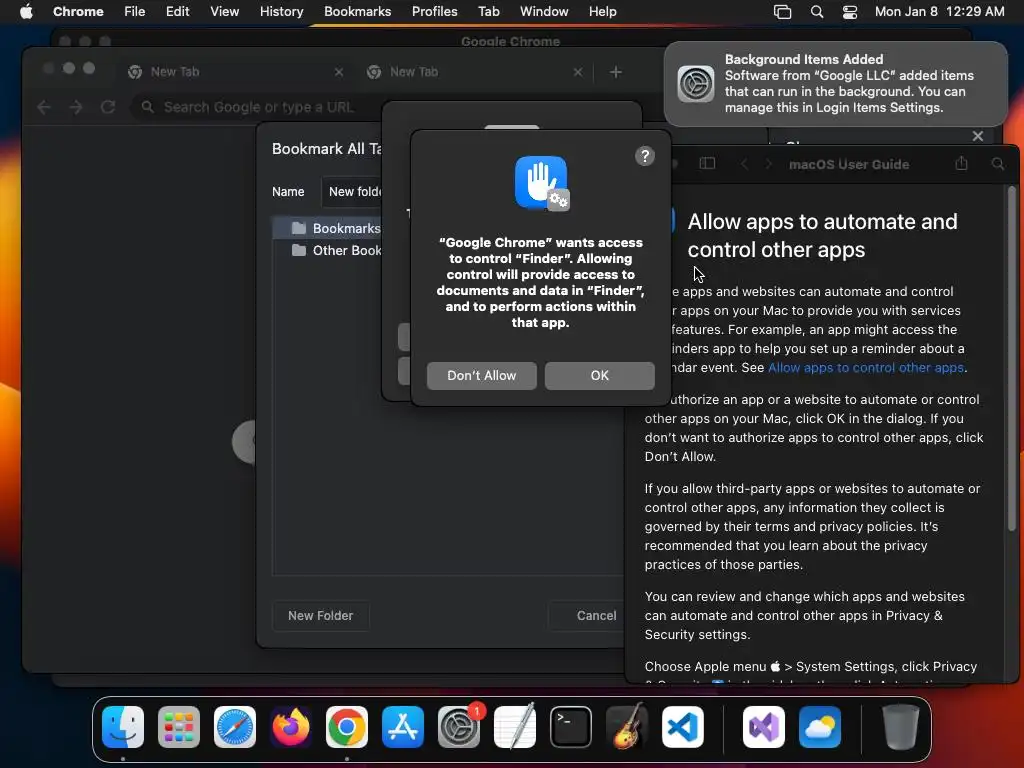Click Don't Allow in the permission dialog
Viewport: 1024px width, 768px height.
[x=481, y=376]
